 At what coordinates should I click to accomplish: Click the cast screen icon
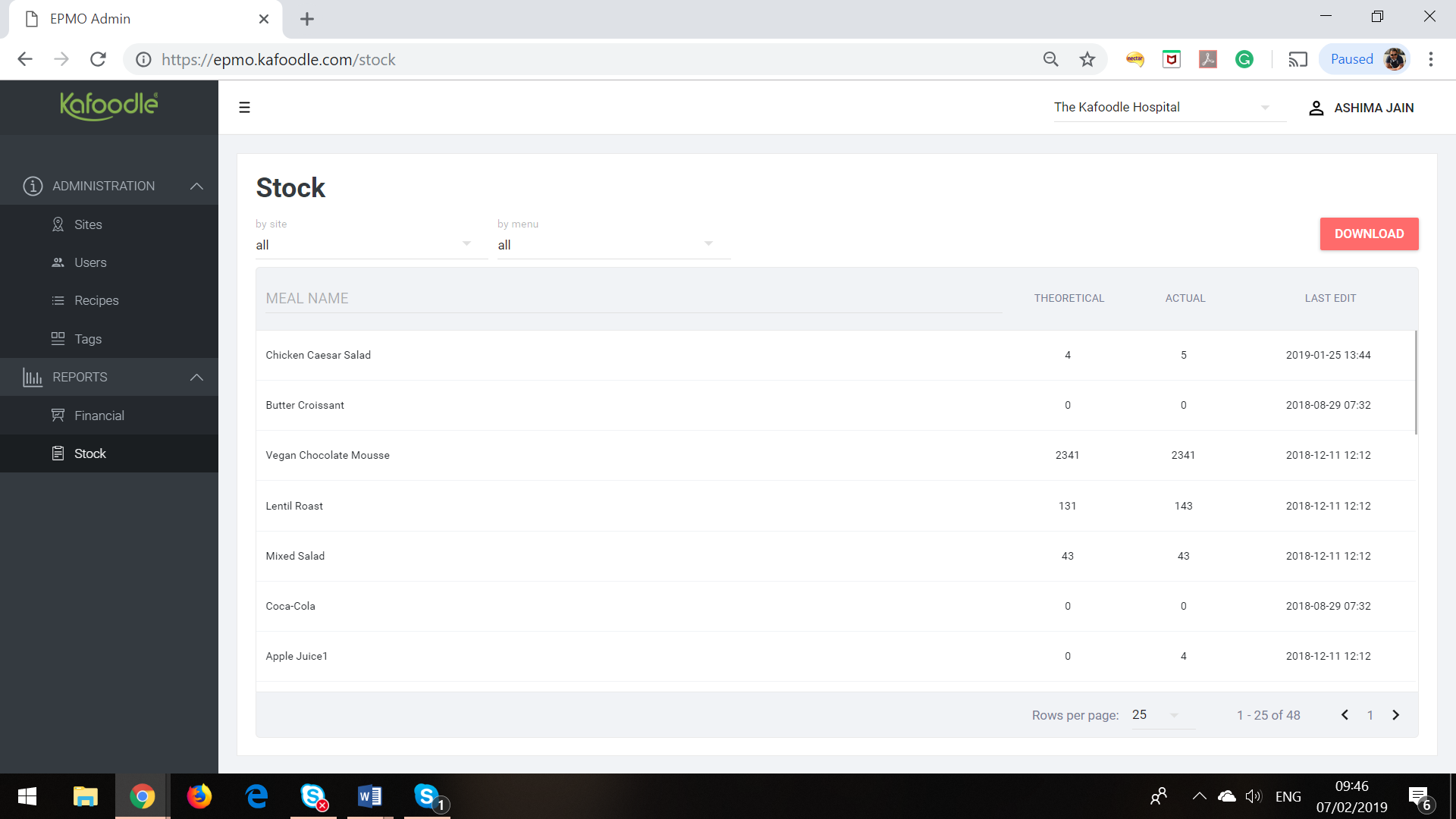click(x=1298, y=59)
